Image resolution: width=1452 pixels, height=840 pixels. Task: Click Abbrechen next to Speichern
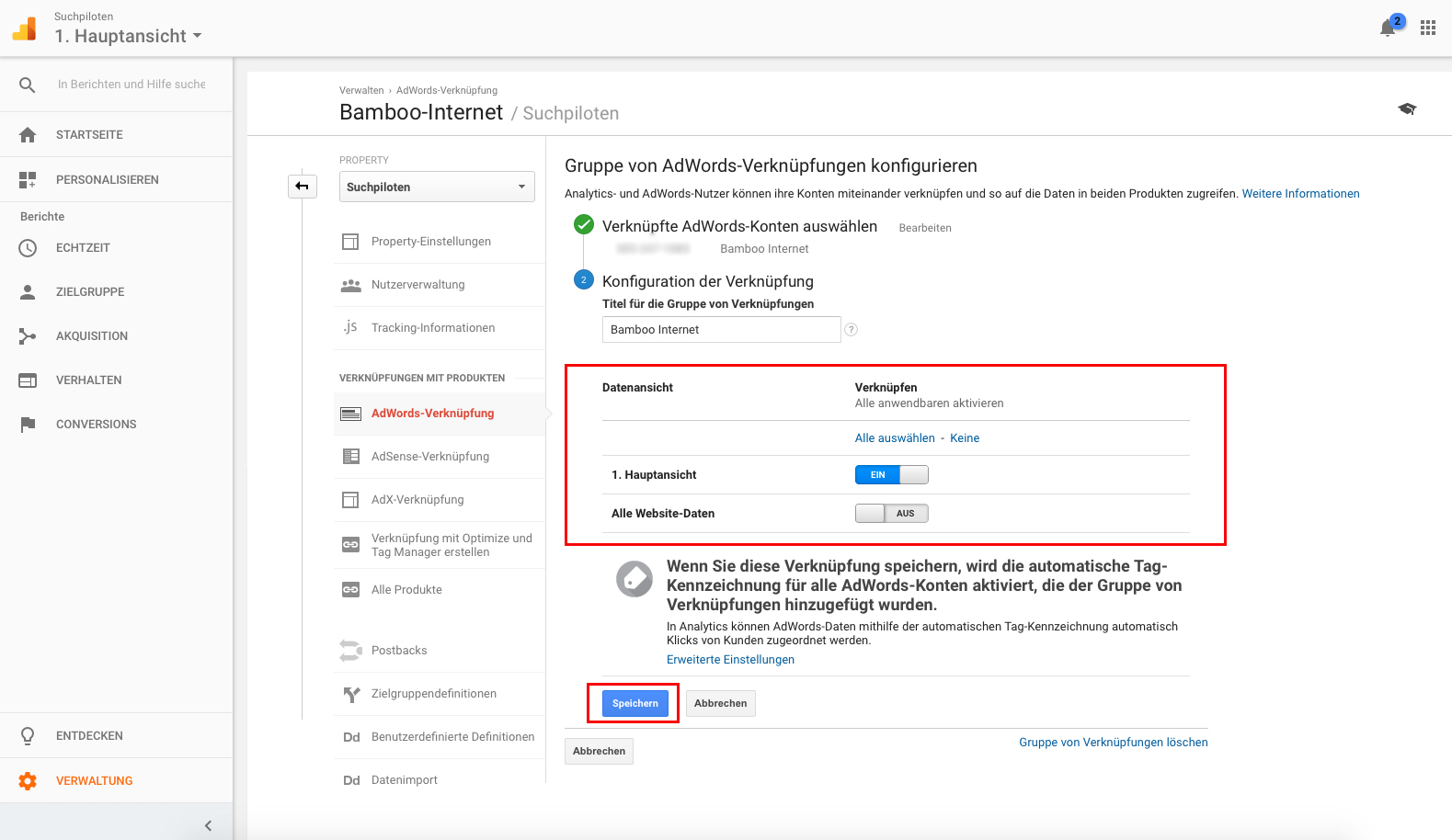click(721, 703)
